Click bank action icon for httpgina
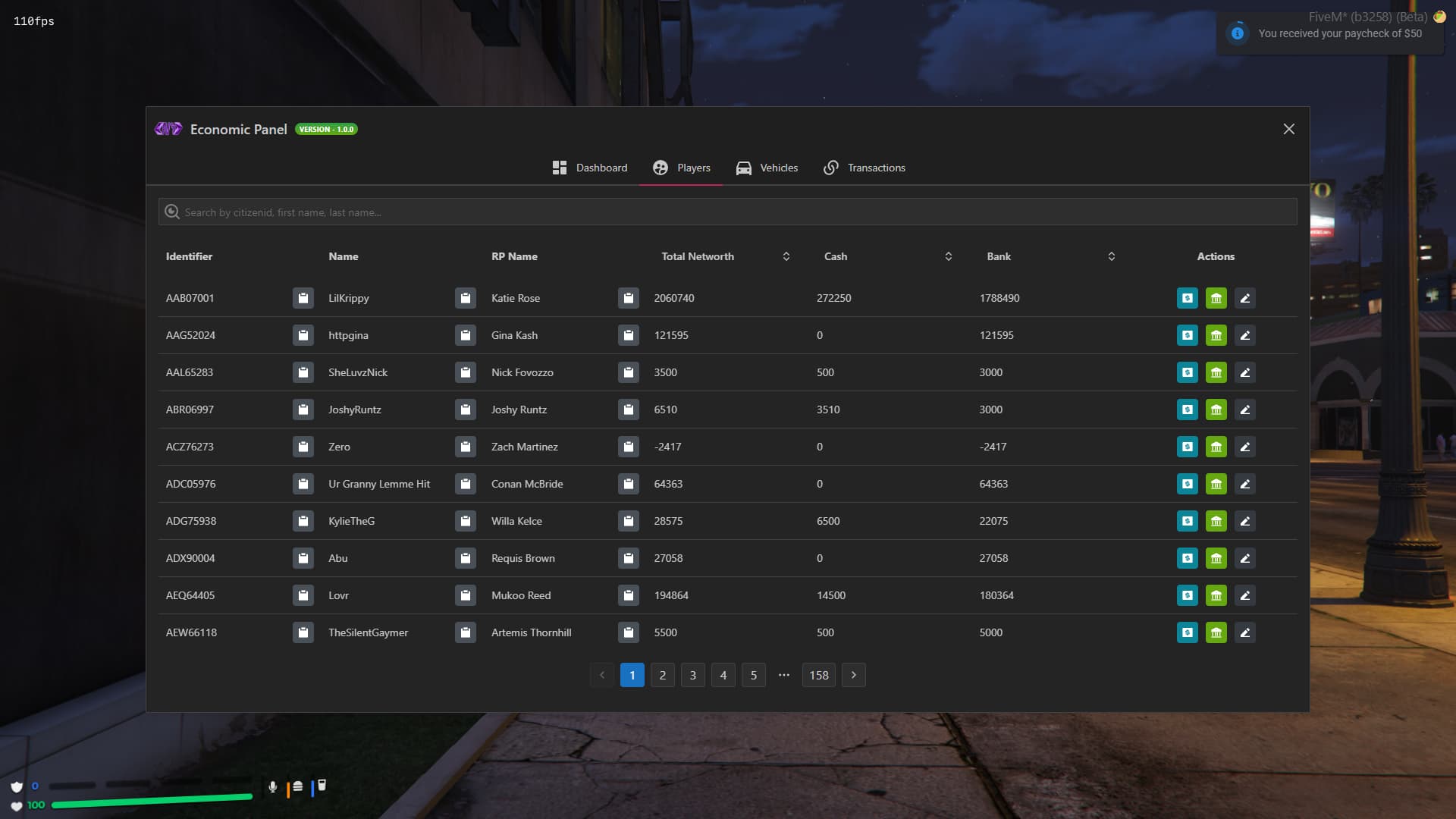This screenshot has height=819, width=1456. (1216, 335)
